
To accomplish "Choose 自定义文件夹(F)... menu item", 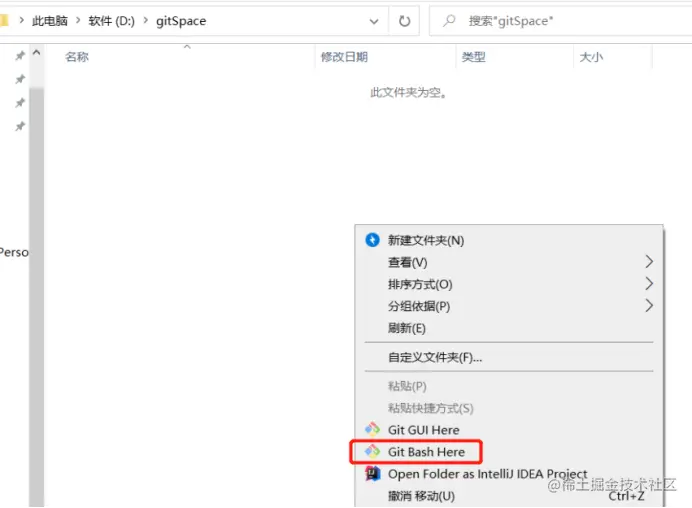I will [509, 357].
